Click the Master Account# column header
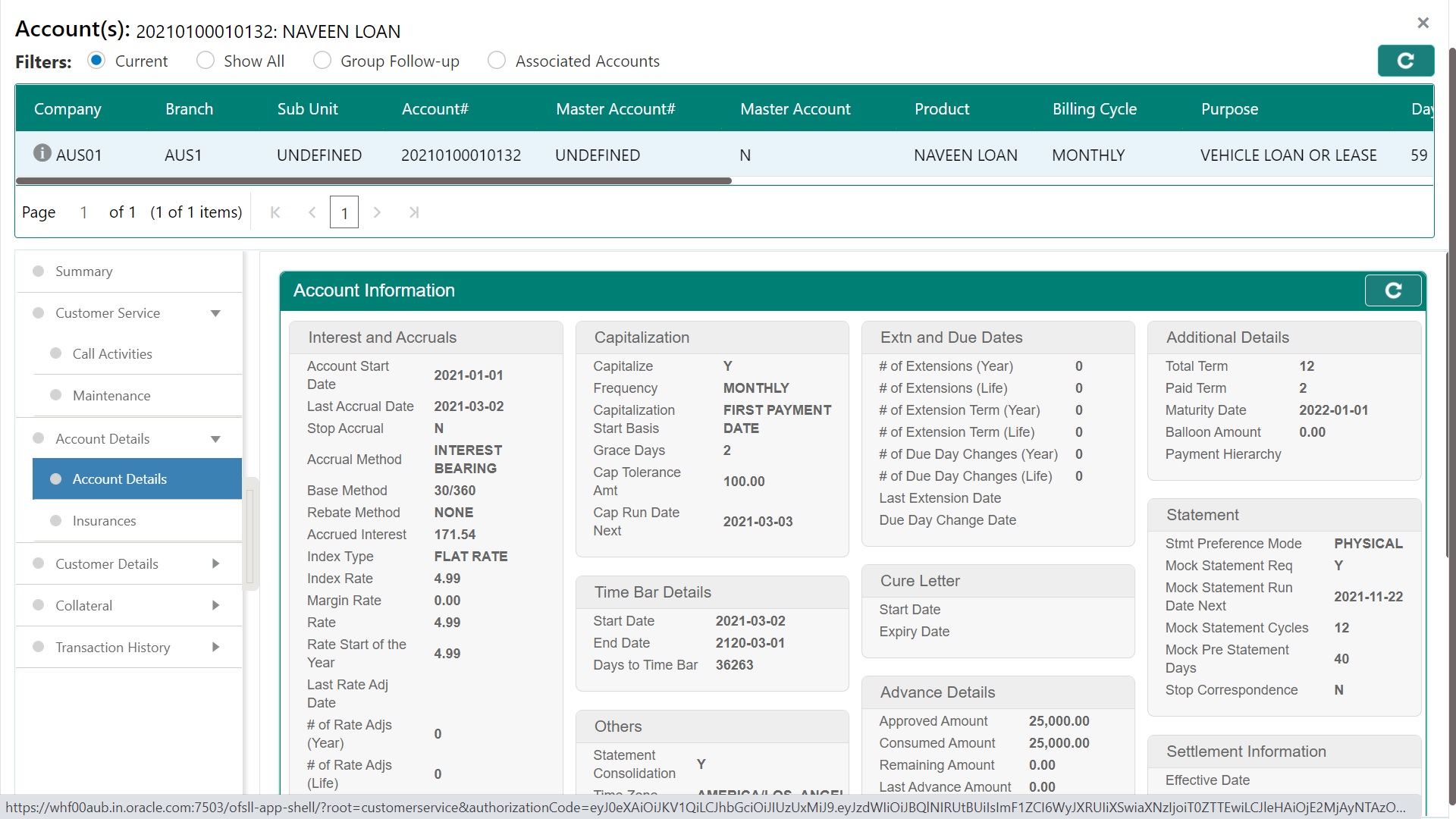The image size is (1456, 819). pos(615,109)
